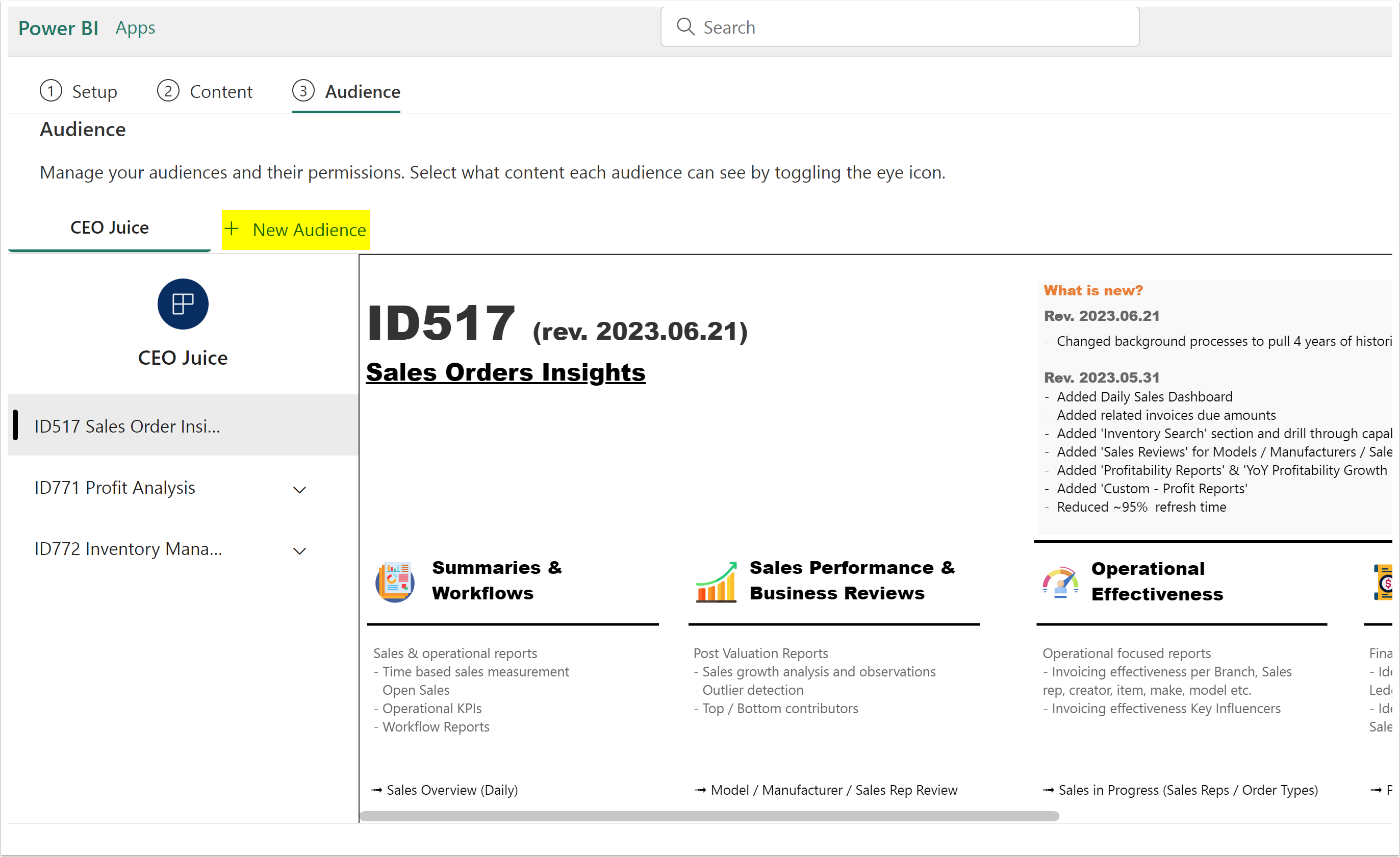This screenshot has width=1400, height=857.
Task: Click the Summaries & Workflows heading
Action: click(497, 580)
